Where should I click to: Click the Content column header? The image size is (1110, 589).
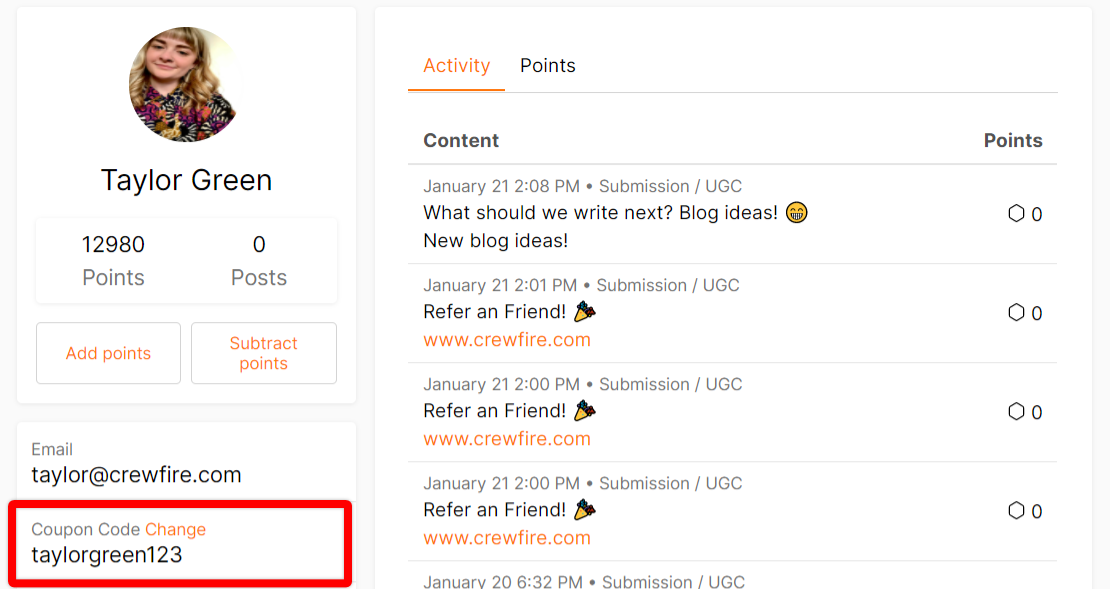pyautogui.click(x=461, y=140)
